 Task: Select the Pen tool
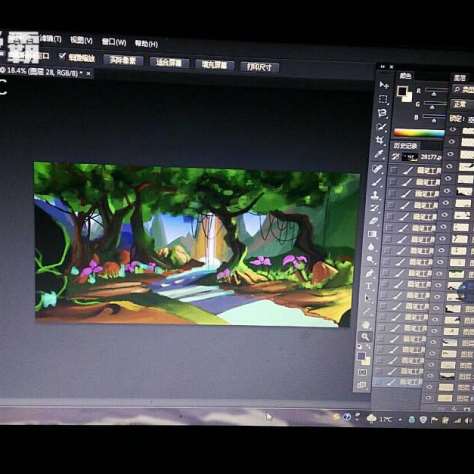369,273
